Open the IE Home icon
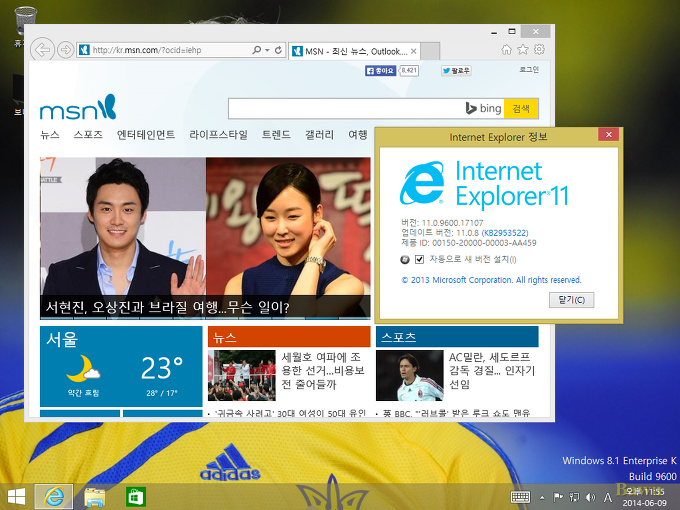The image size is (680, 510). tap(506, 49)
